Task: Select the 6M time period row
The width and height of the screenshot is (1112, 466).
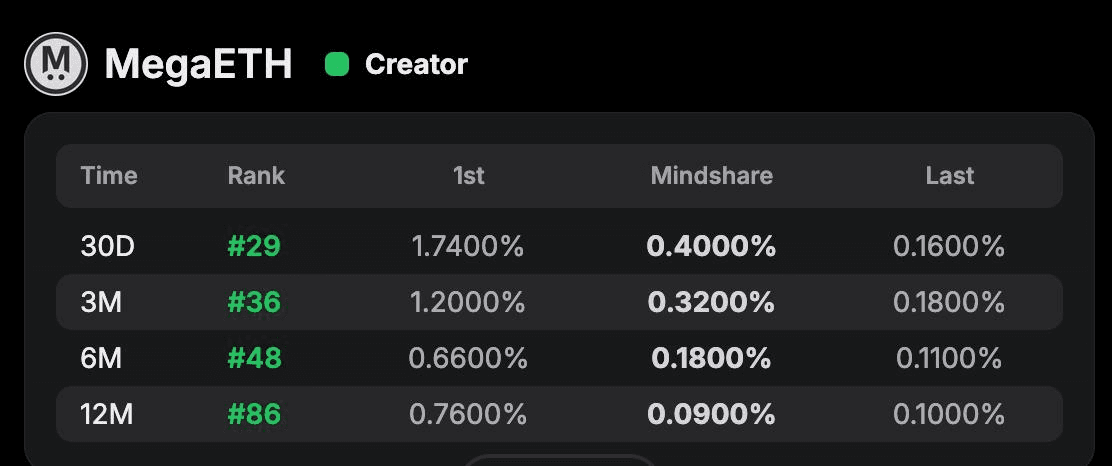Action: [101, 358]
